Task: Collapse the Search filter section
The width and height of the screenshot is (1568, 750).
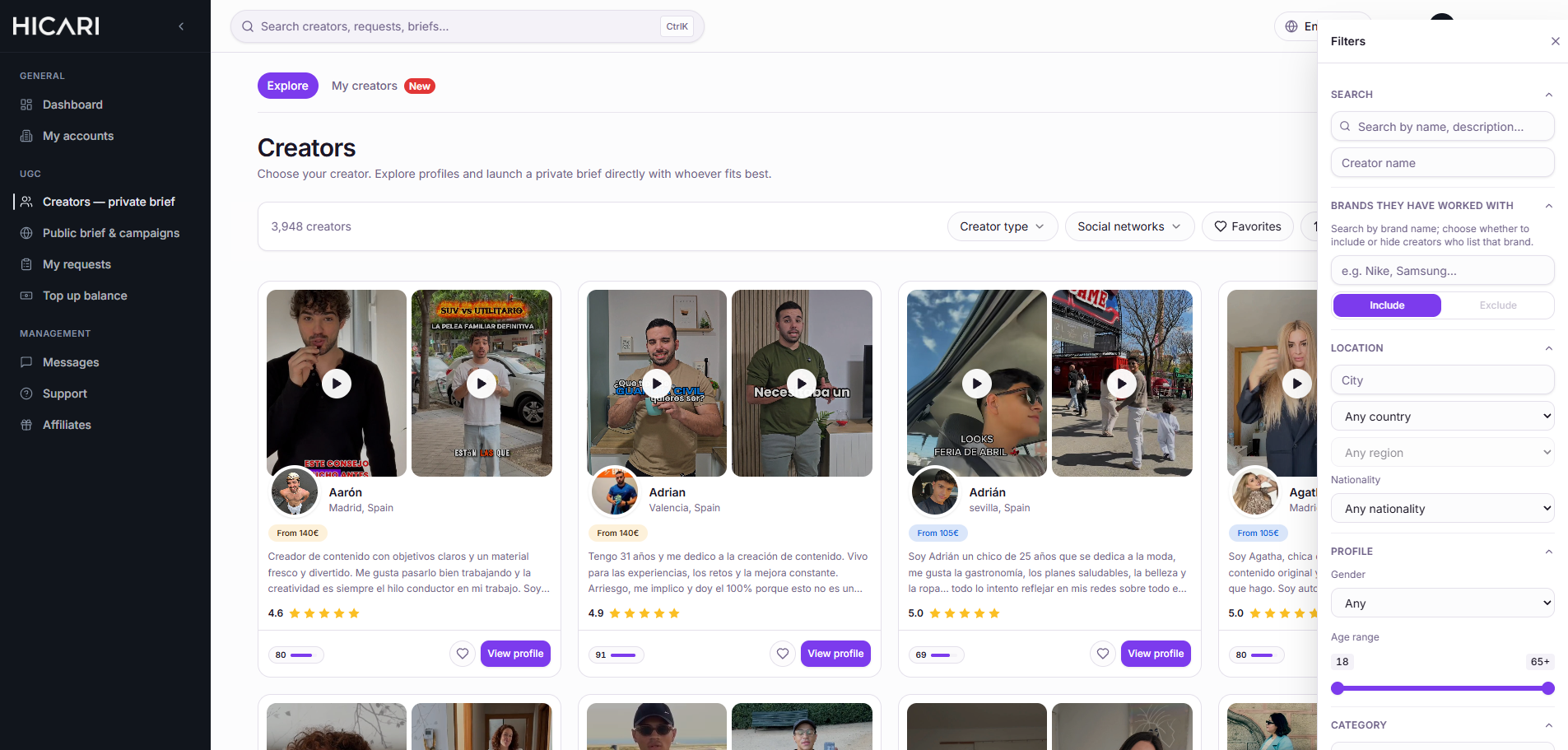Action: (x=1548, y=95)
